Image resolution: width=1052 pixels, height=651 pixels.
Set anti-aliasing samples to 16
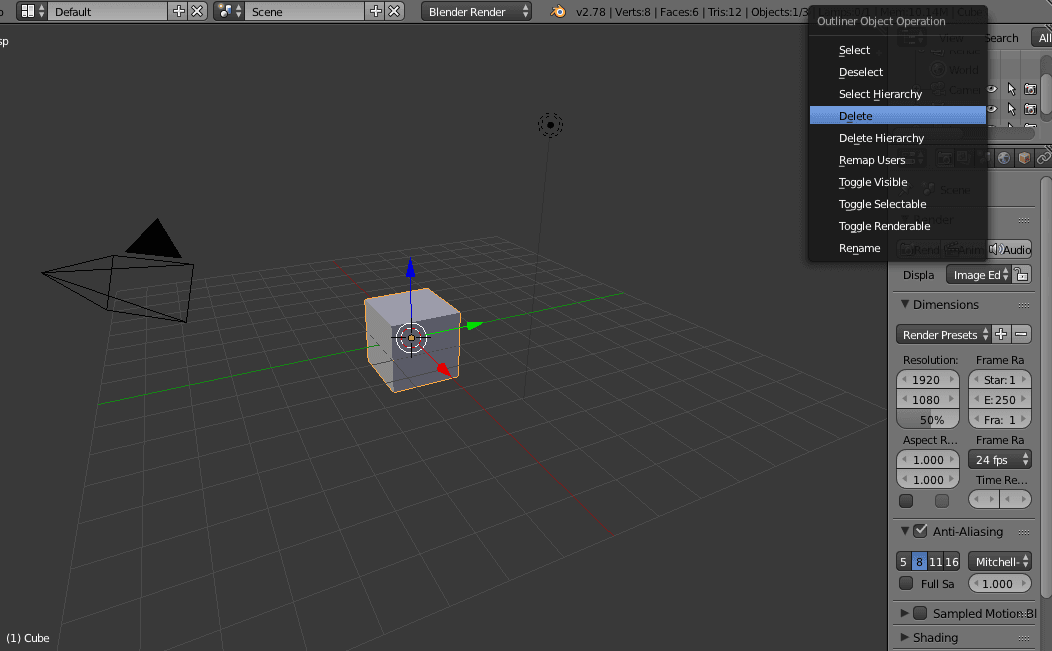(952, 562)
